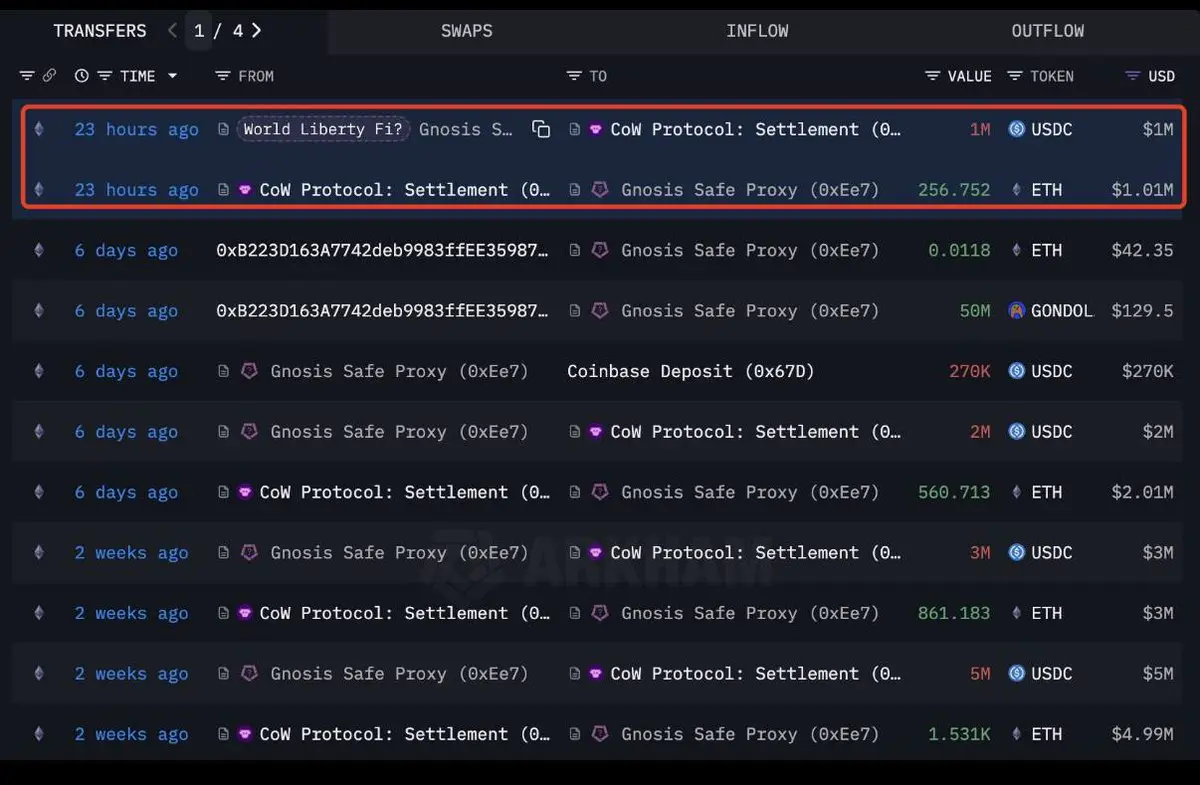This screenshot has height=785, width=1200.
Task: Click the CoW Protocol icon in the 2M USDC row
Action: 596,432
